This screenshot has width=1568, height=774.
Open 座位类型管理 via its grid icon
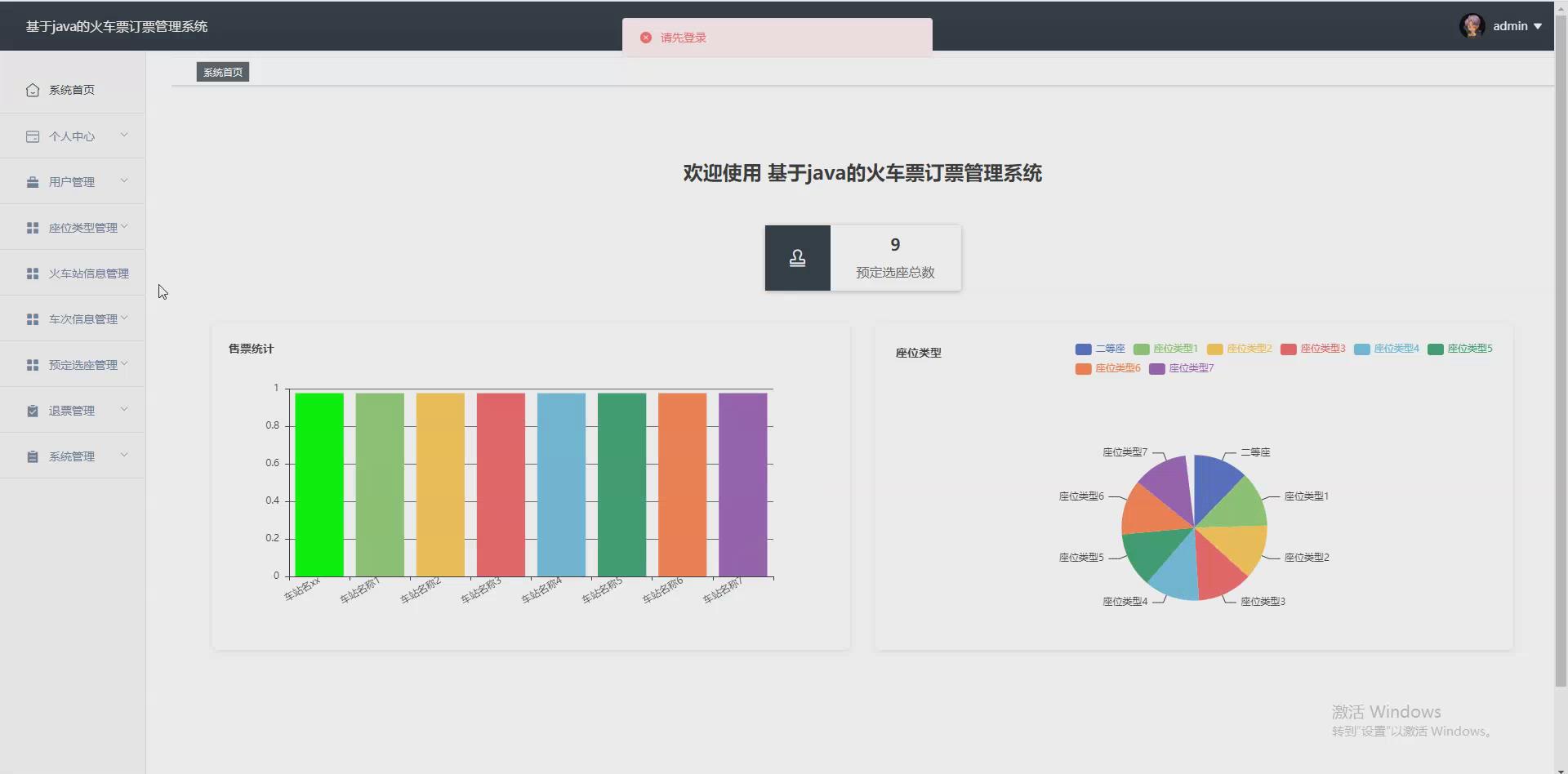33,227
